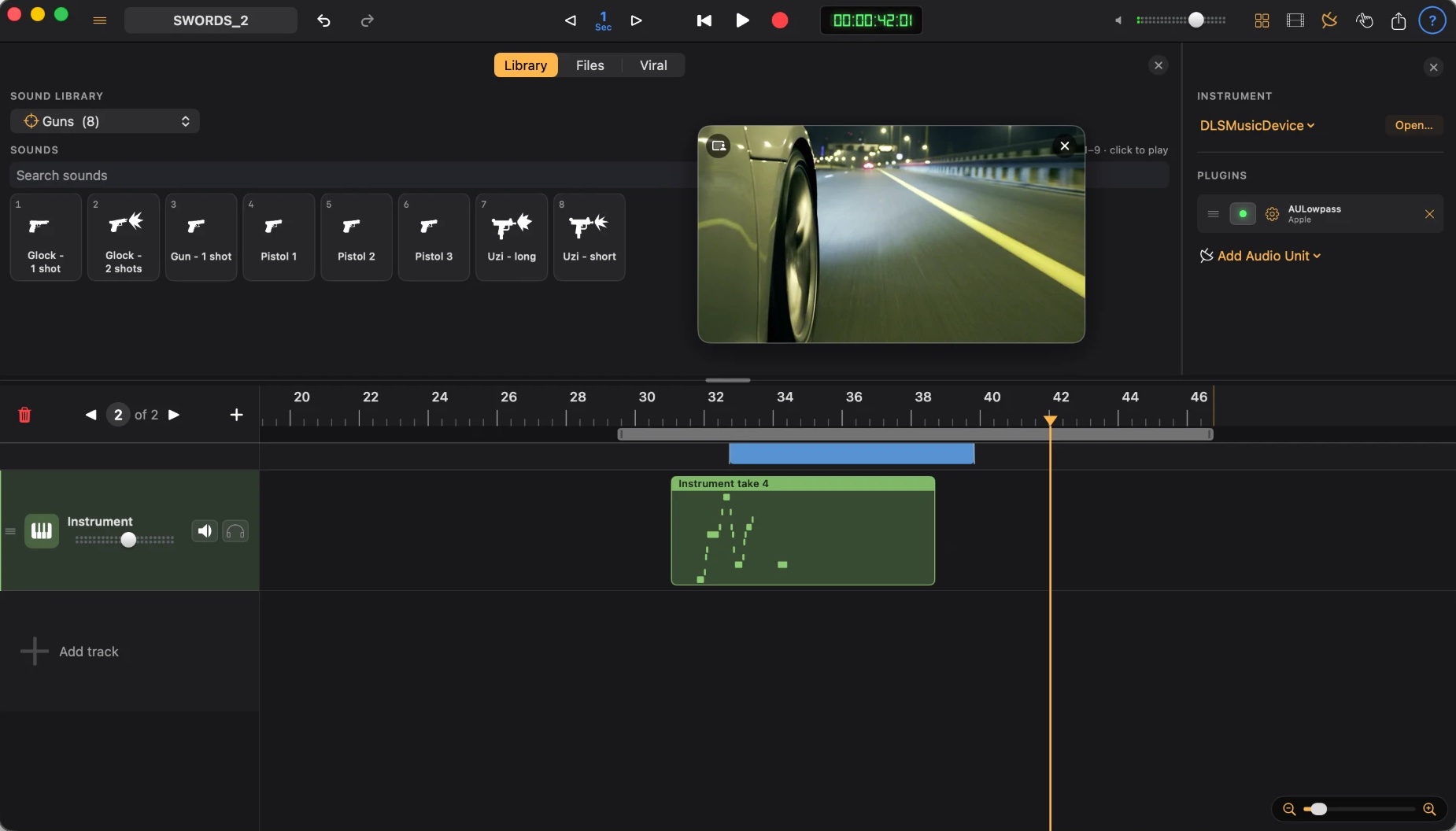Open help with the question mark icon
1456x831 pixels.
point(1432,20)
